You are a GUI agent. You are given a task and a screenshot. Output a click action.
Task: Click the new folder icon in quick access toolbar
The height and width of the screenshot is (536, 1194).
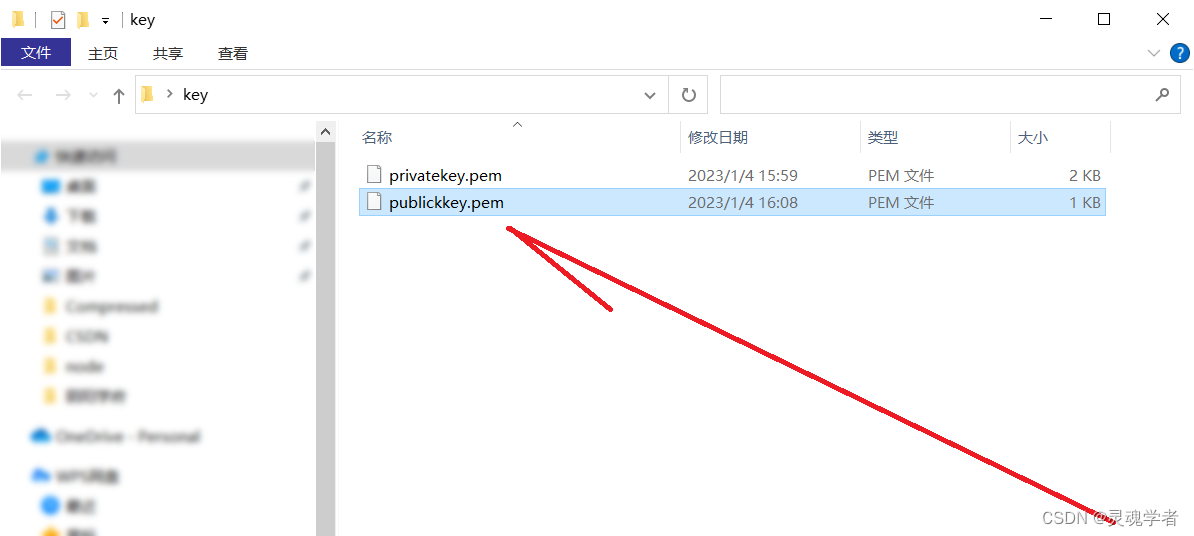pyautogui.click(x=83, y=20)
